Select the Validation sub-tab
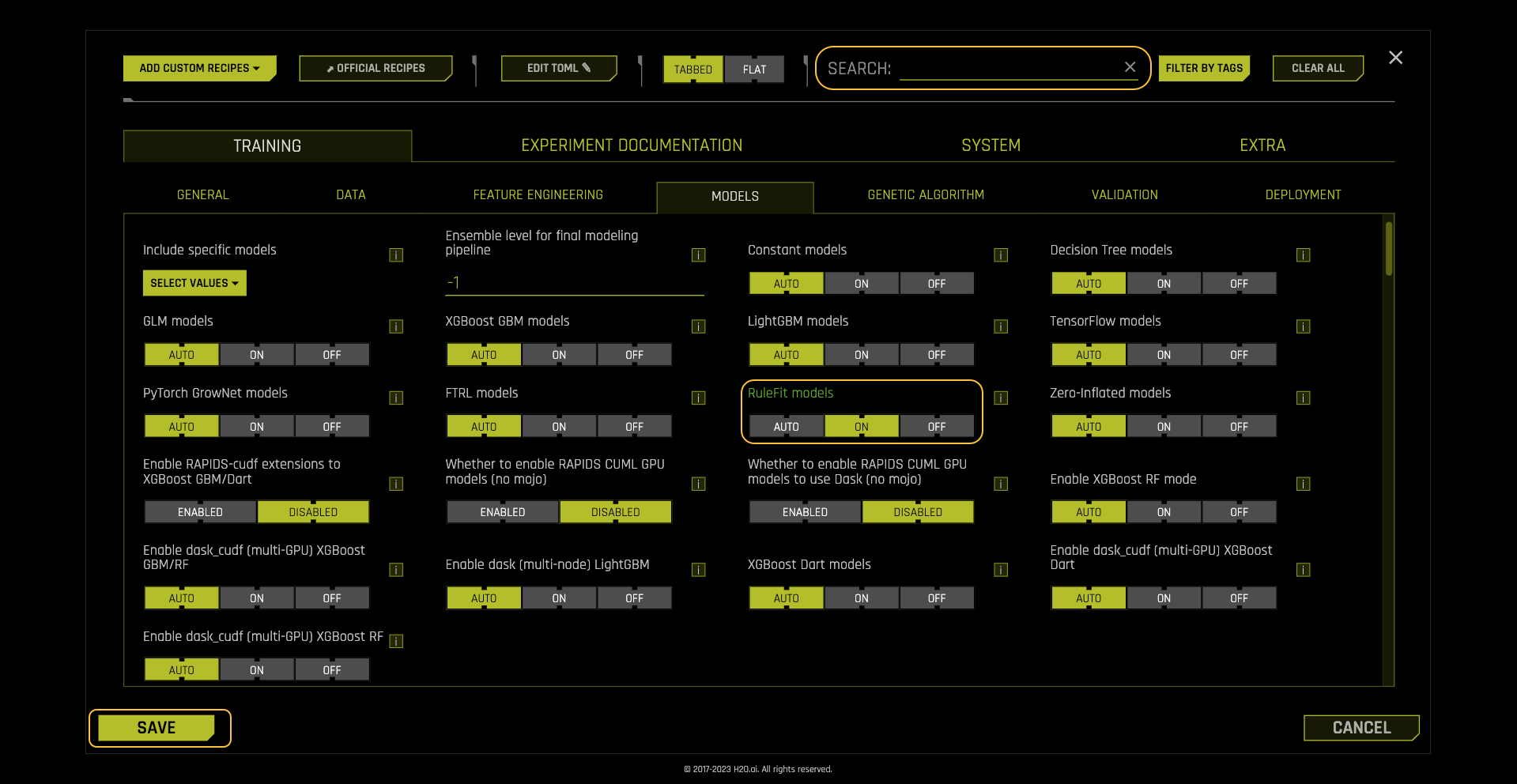1517x784 pixels. (x=1124, y=194)
